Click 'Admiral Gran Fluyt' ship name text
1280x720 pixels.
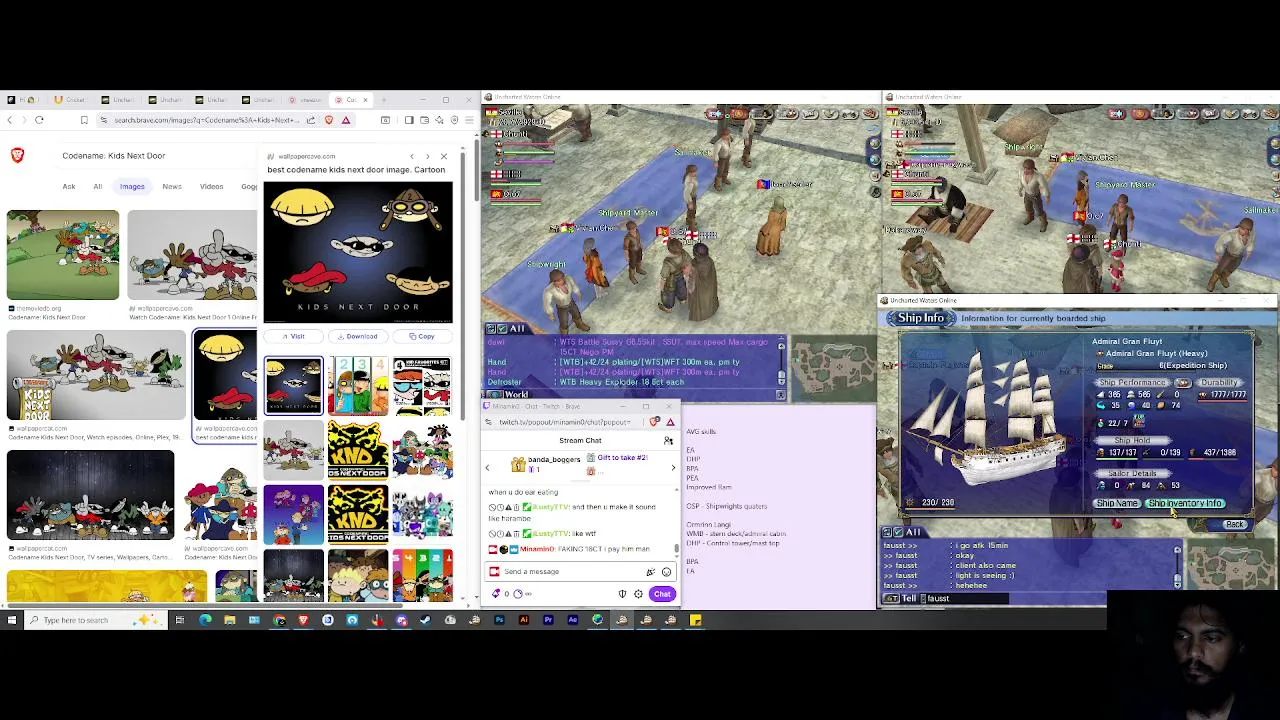pos(1127,342)
